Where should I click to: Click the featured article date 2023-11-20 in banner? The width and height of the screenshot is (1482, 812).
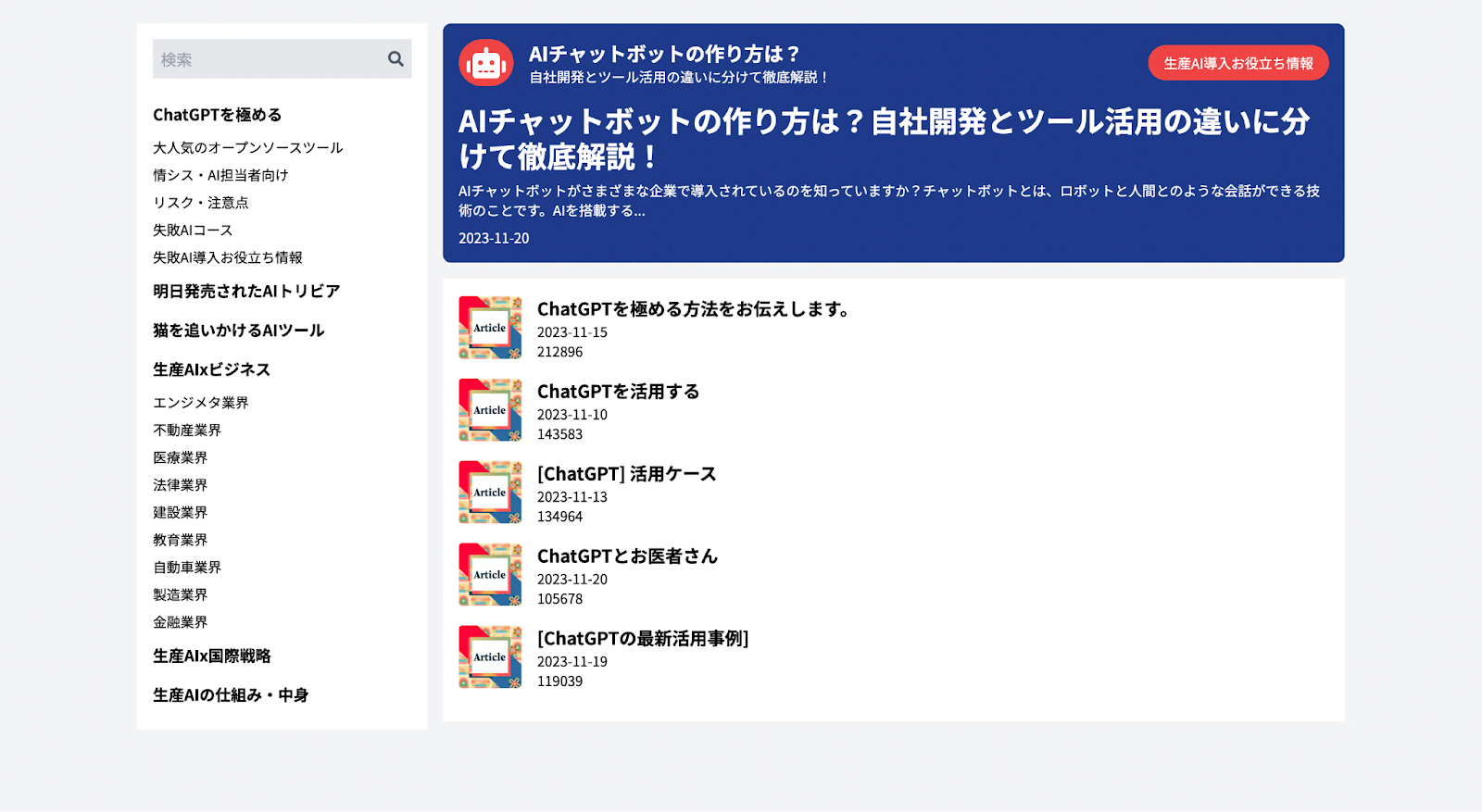[494, 238]
